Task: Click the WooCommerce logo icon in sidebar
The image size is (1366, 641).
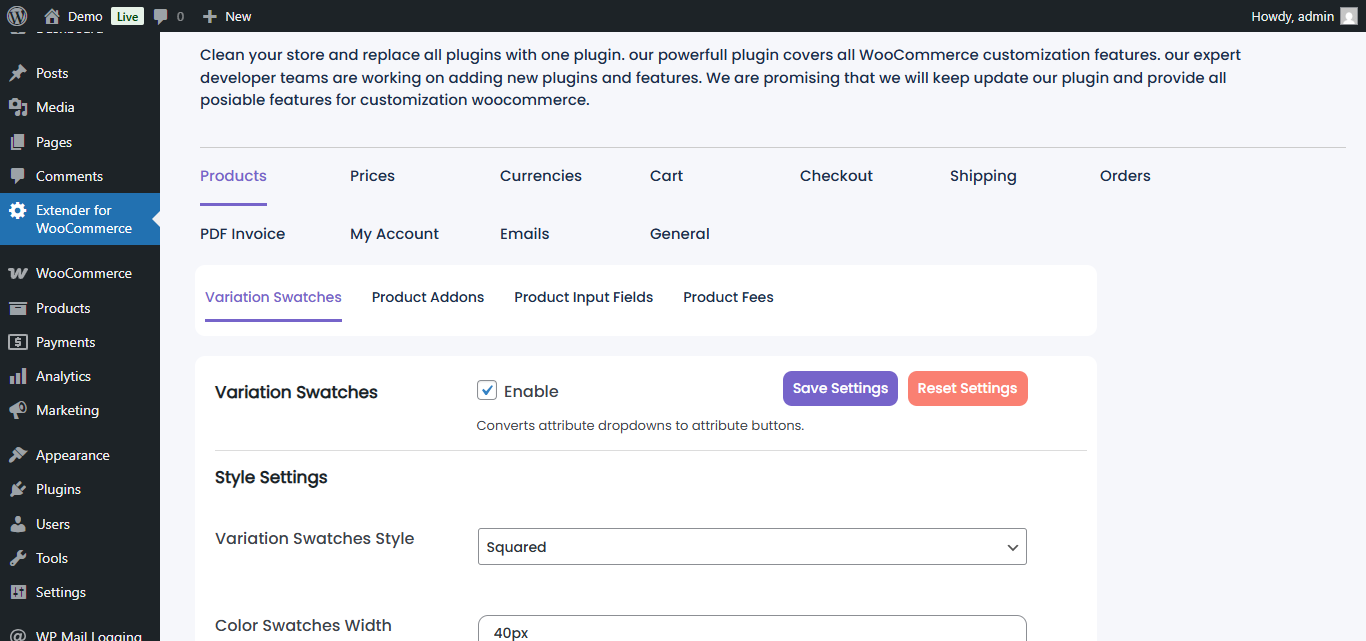Action: [x=17, y=273]
